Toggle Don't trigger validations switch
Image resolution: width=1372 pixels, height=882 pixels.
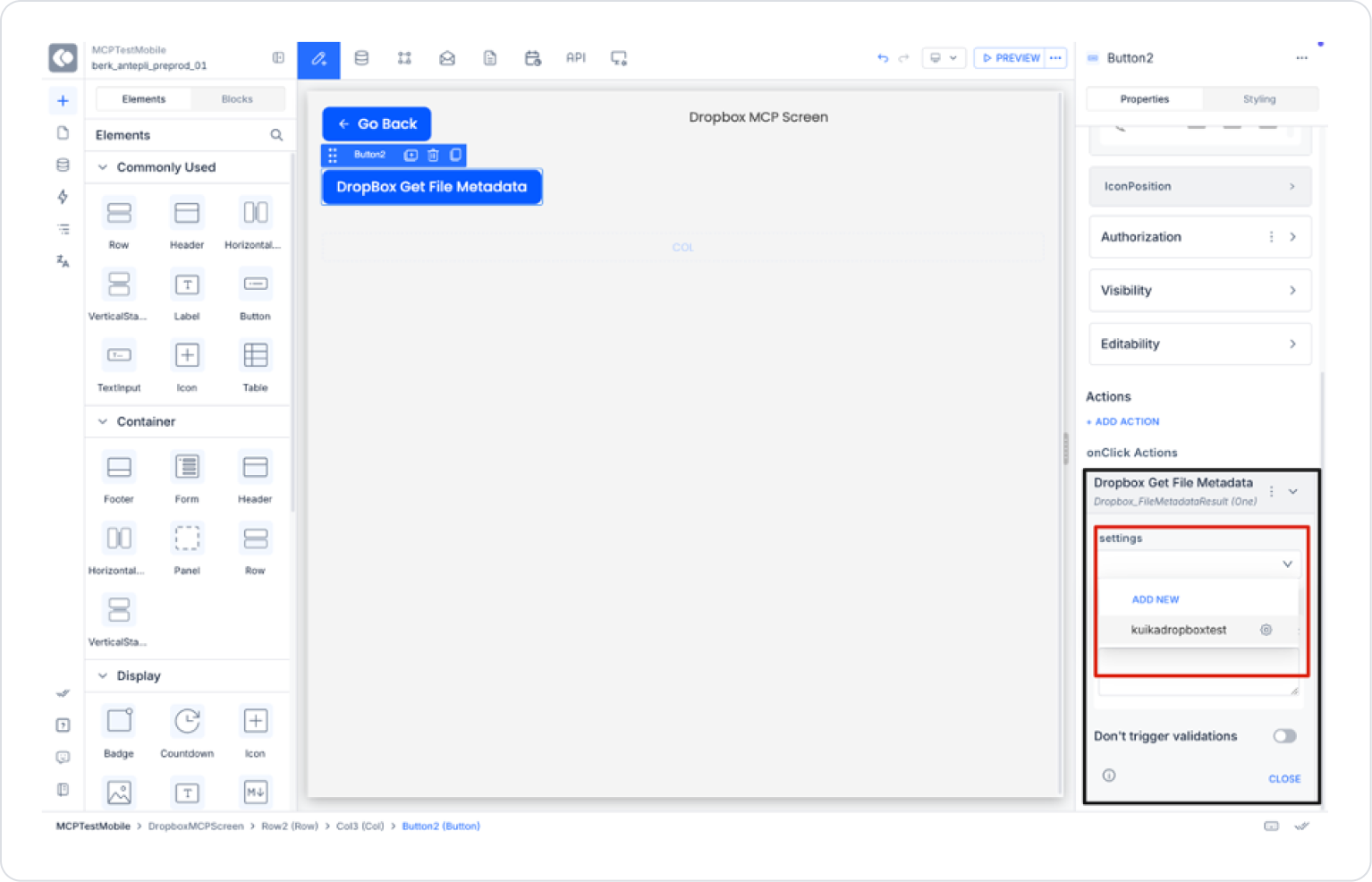[1284, 736]
